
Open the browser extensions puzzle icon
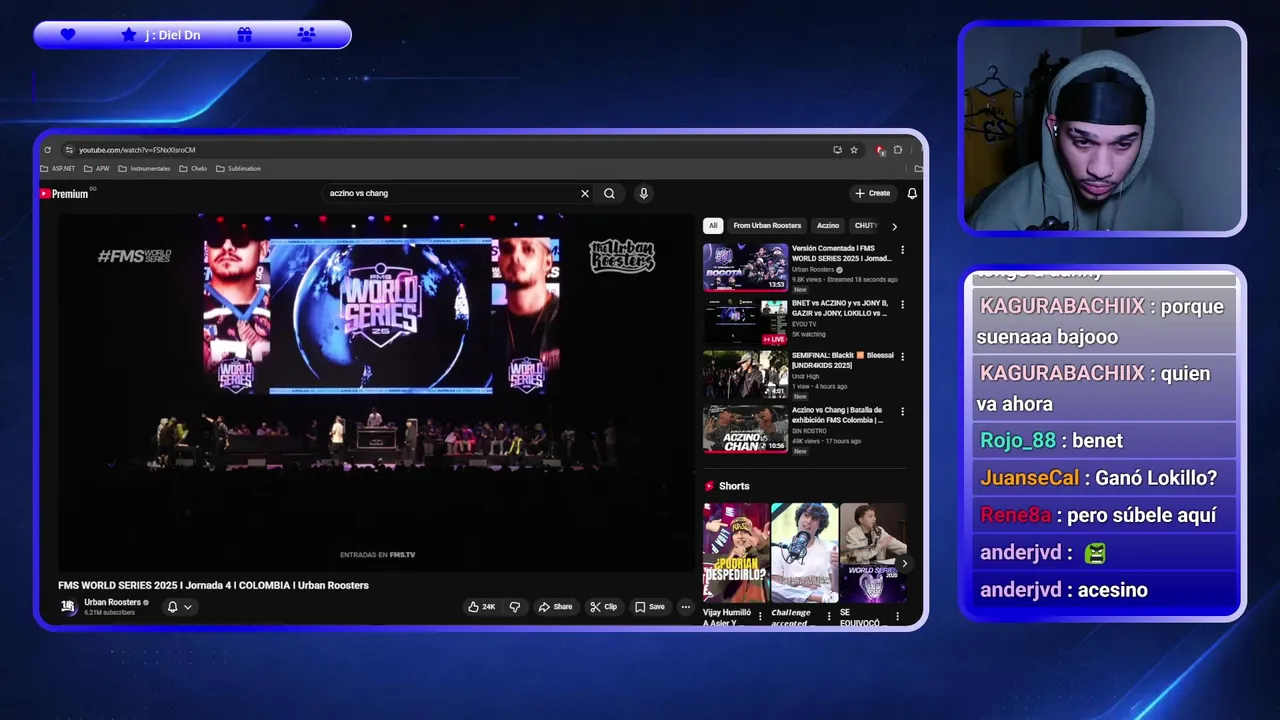pyautogui.click(x=898, y=150)
